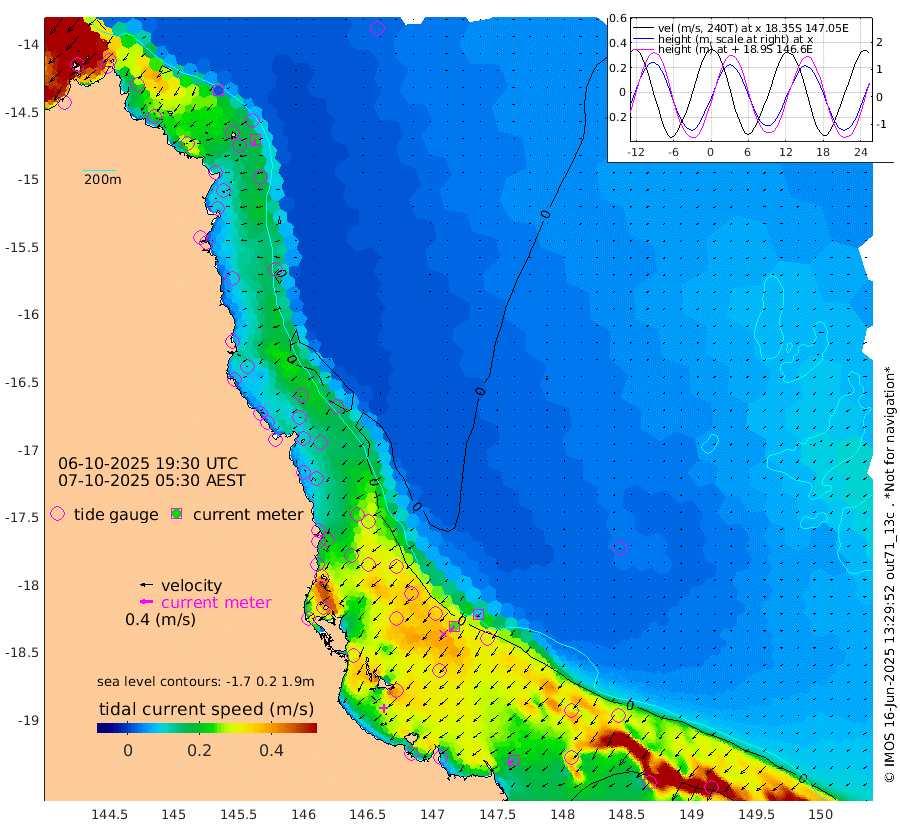The width and height of the screenshot is (900, 834).
Task: Click the inset legend 'height (m) at + 18.9S 146.6E'
Action: click(735, 49)
